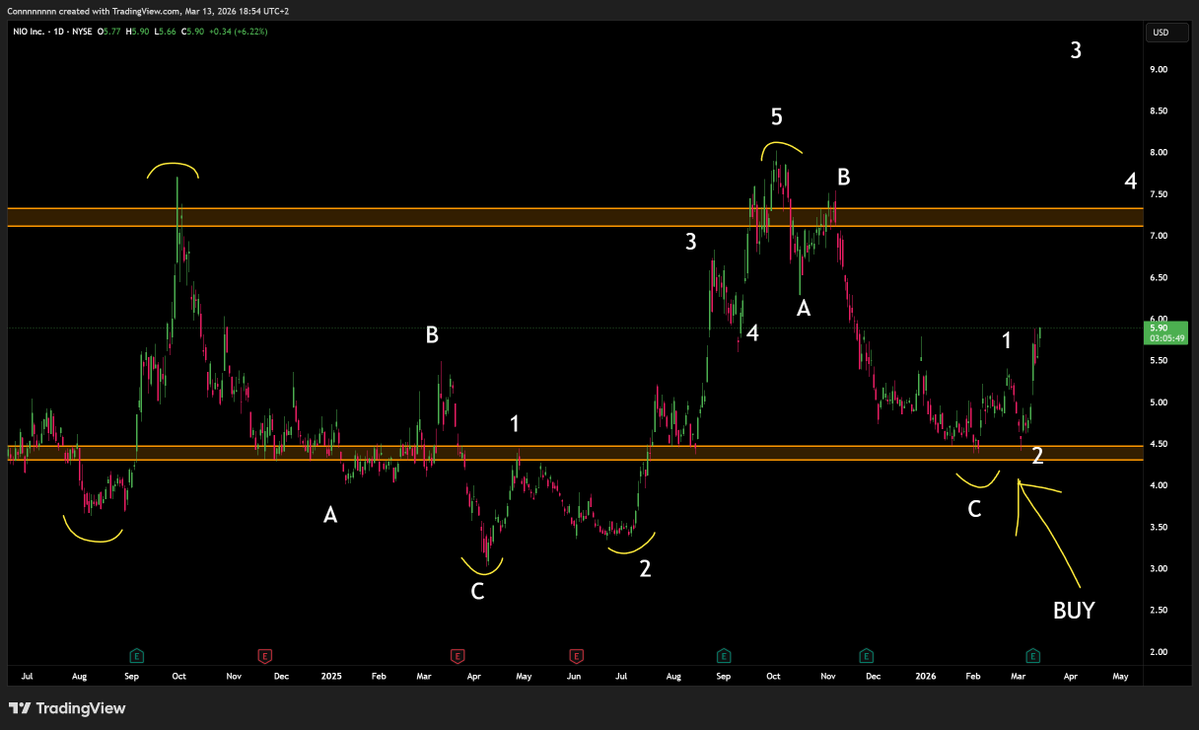Viewport: 1199px width, 730px height.
Task: Click the close value C5.90
Action: pos(193,31)
